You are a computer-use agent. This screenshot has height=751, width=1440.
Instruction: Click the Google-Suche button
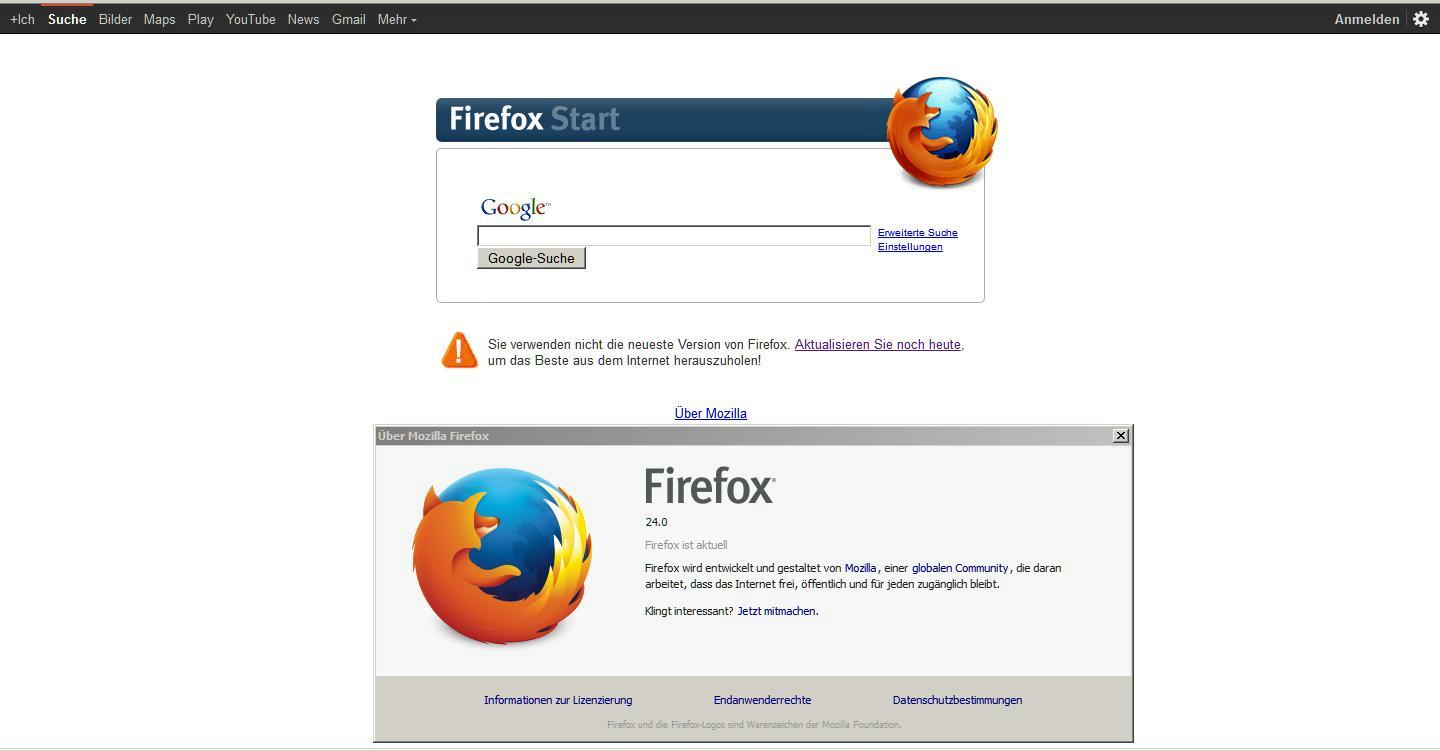pos(531,258)
